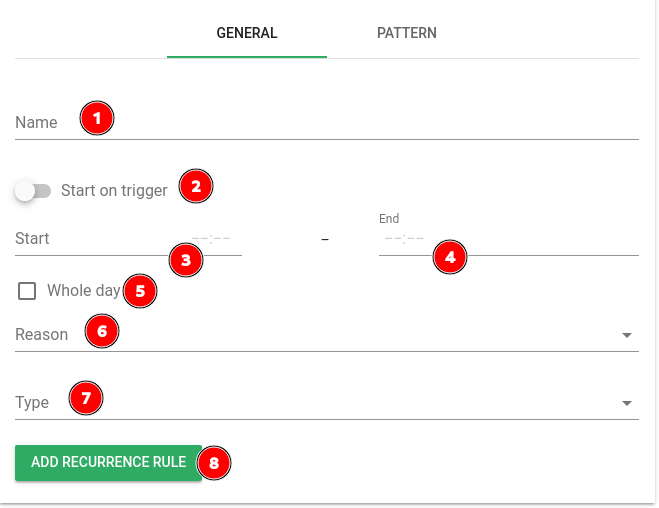The height and width of the screenshot is (508, 659).
Task: Switch to the PATTERN tab
Action: coord(407,33)
